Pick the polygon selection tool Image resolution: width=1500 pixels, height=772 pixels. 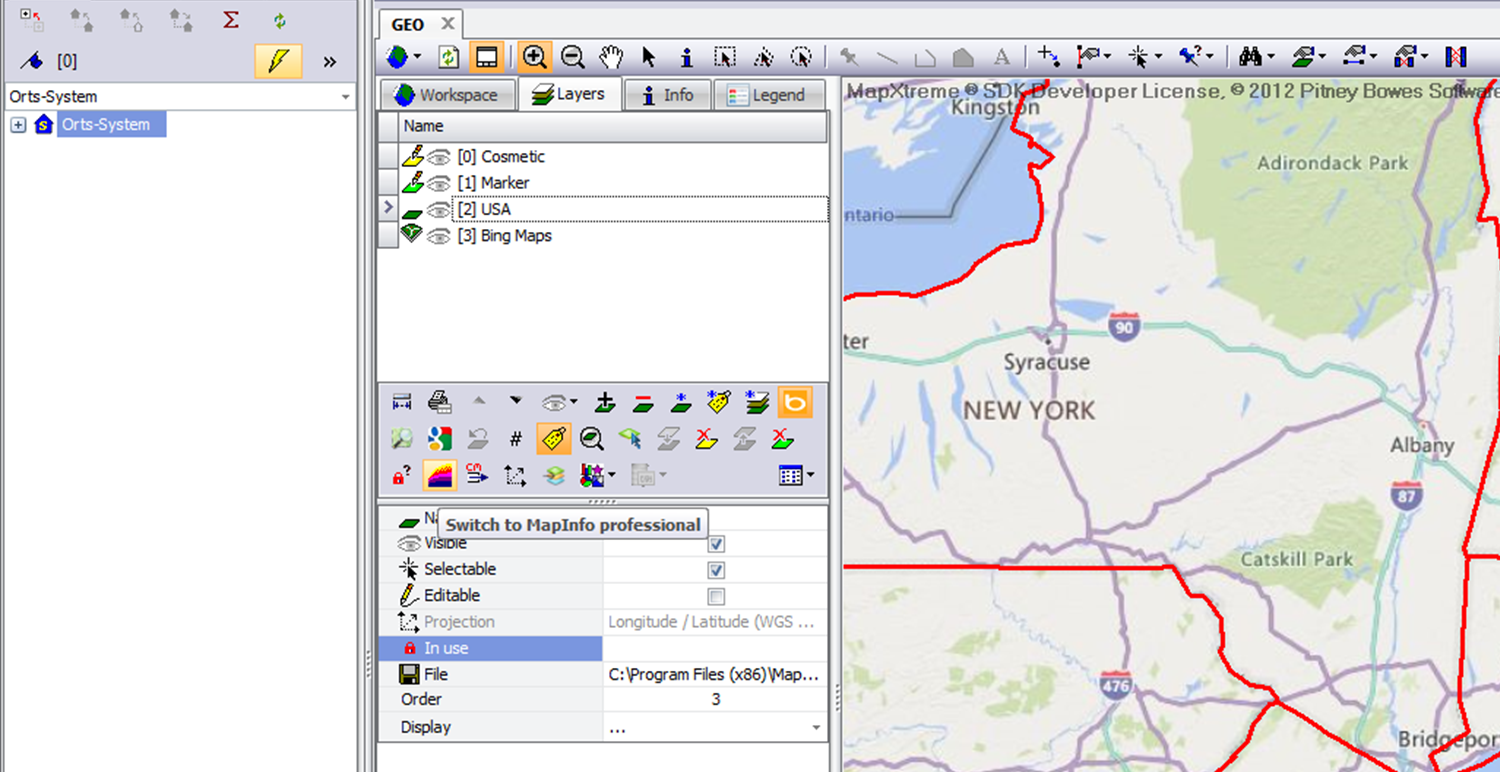point(763,57)
